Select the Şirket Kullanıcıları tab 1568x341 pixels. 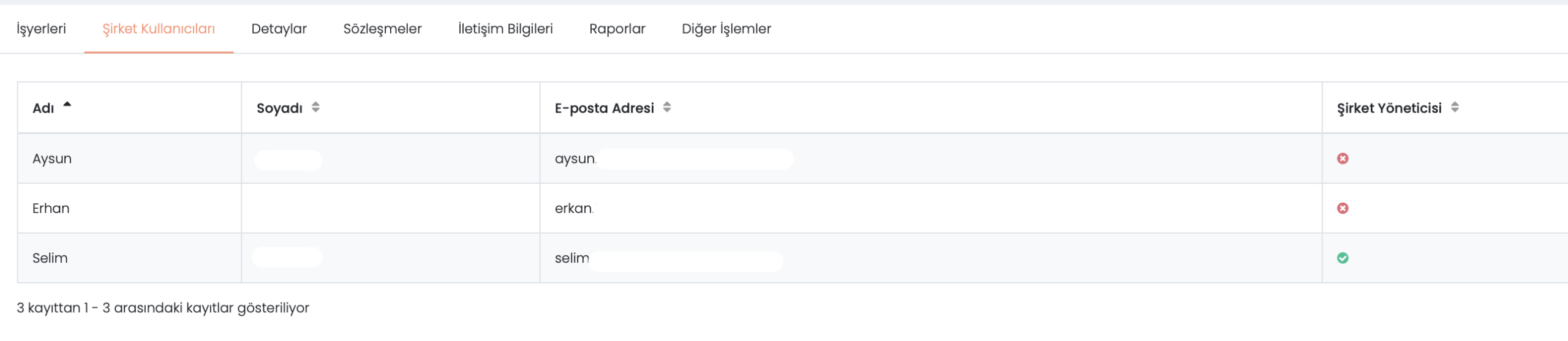coord(159,29)
